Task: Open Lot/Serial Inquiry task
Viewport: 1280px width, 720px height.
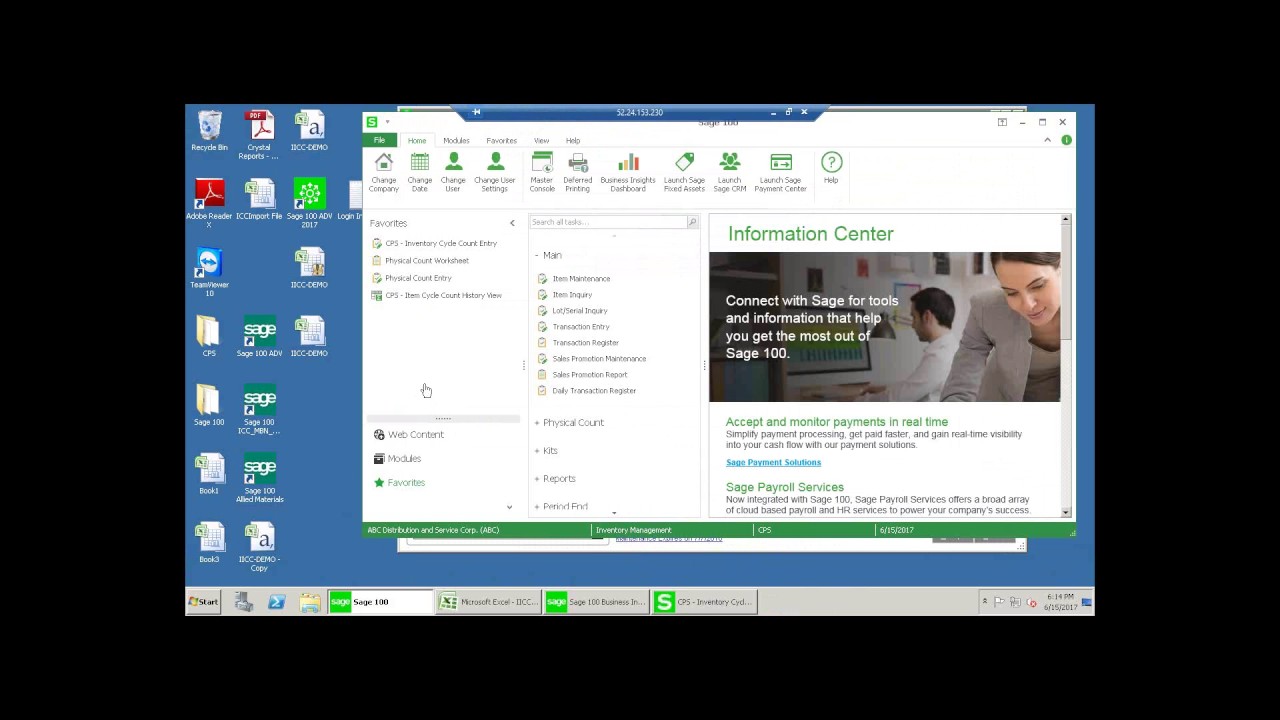Action: tap(572, 310)
